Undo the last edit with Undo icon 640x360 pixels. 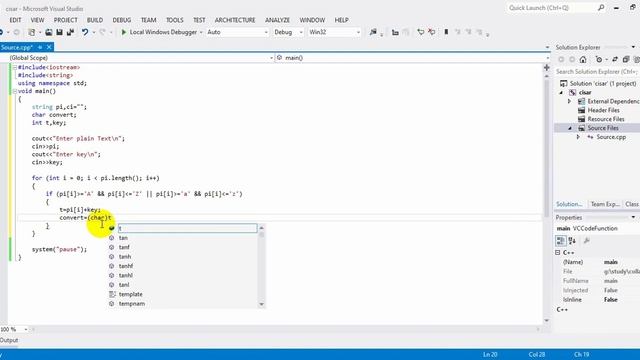pos(84,32)
